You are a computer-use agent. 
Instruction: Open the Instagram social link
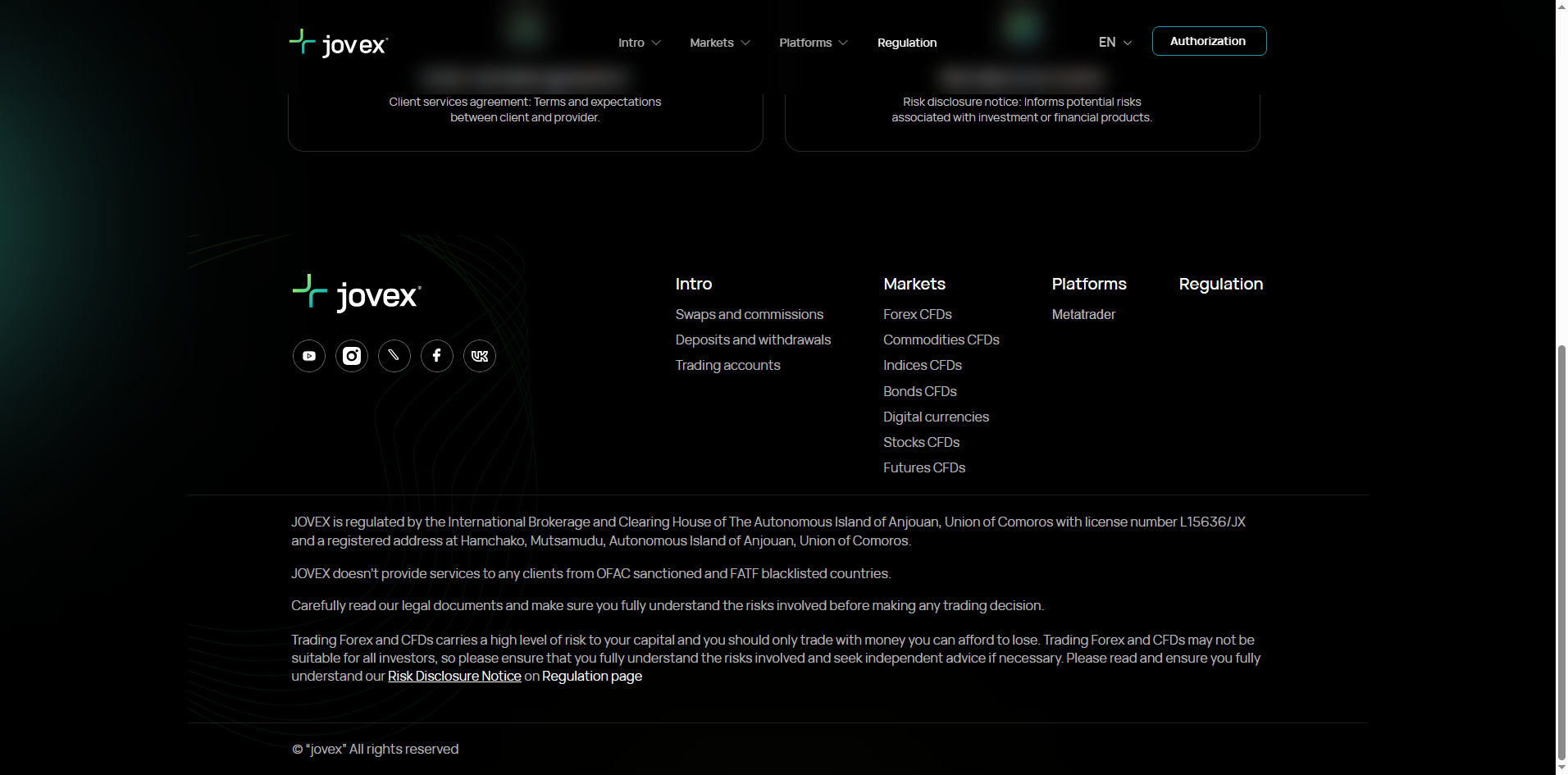352,356
